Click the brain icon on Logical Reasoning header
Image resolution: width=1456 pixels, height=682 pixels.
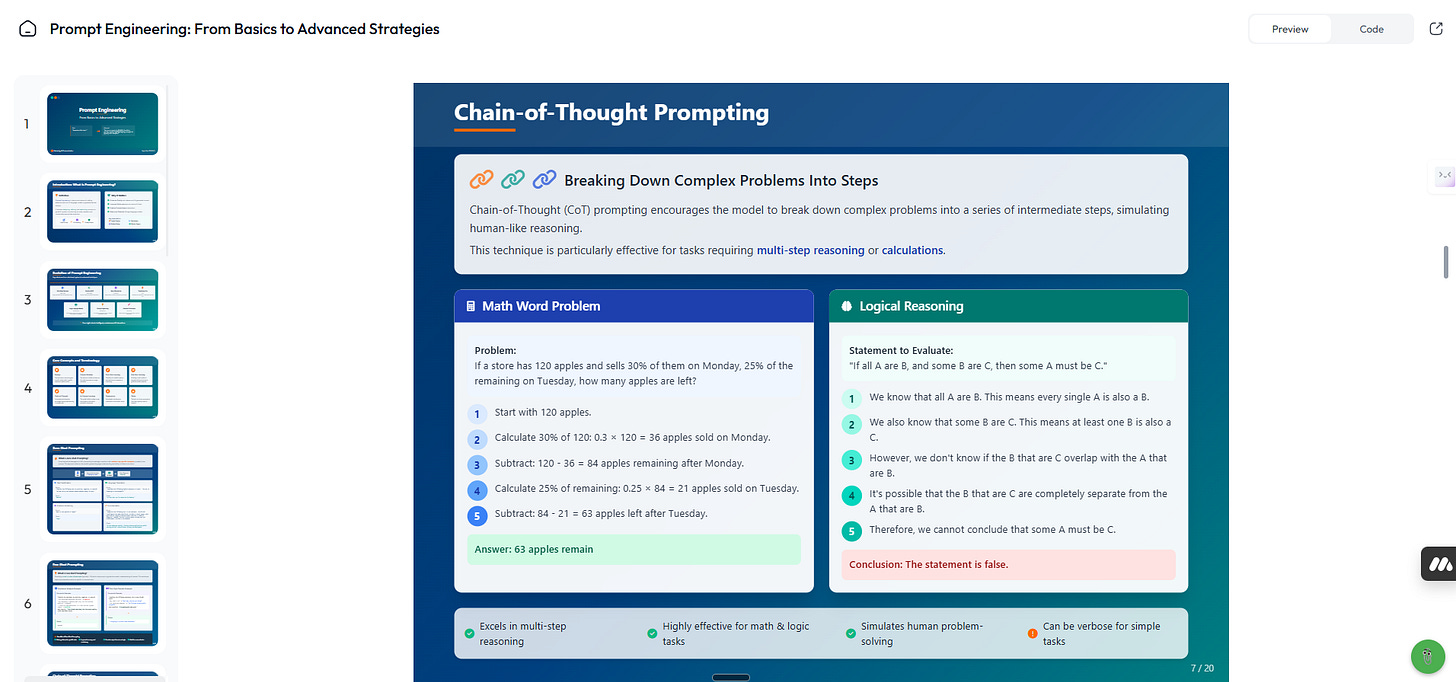click(x=846, y=305)
